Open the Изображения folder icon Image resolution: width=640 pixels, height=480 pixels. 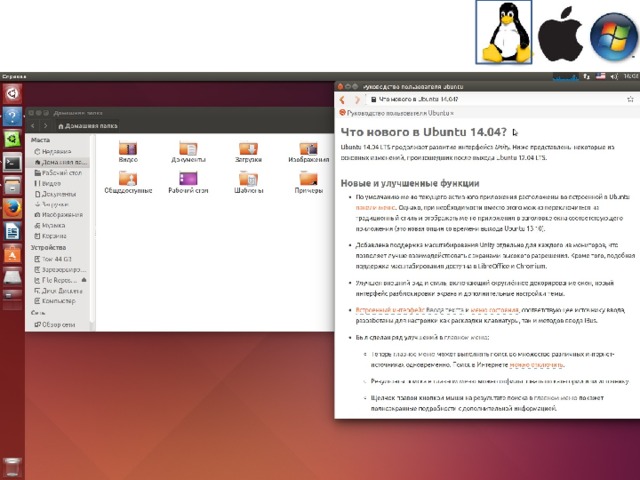pos(309,152)
